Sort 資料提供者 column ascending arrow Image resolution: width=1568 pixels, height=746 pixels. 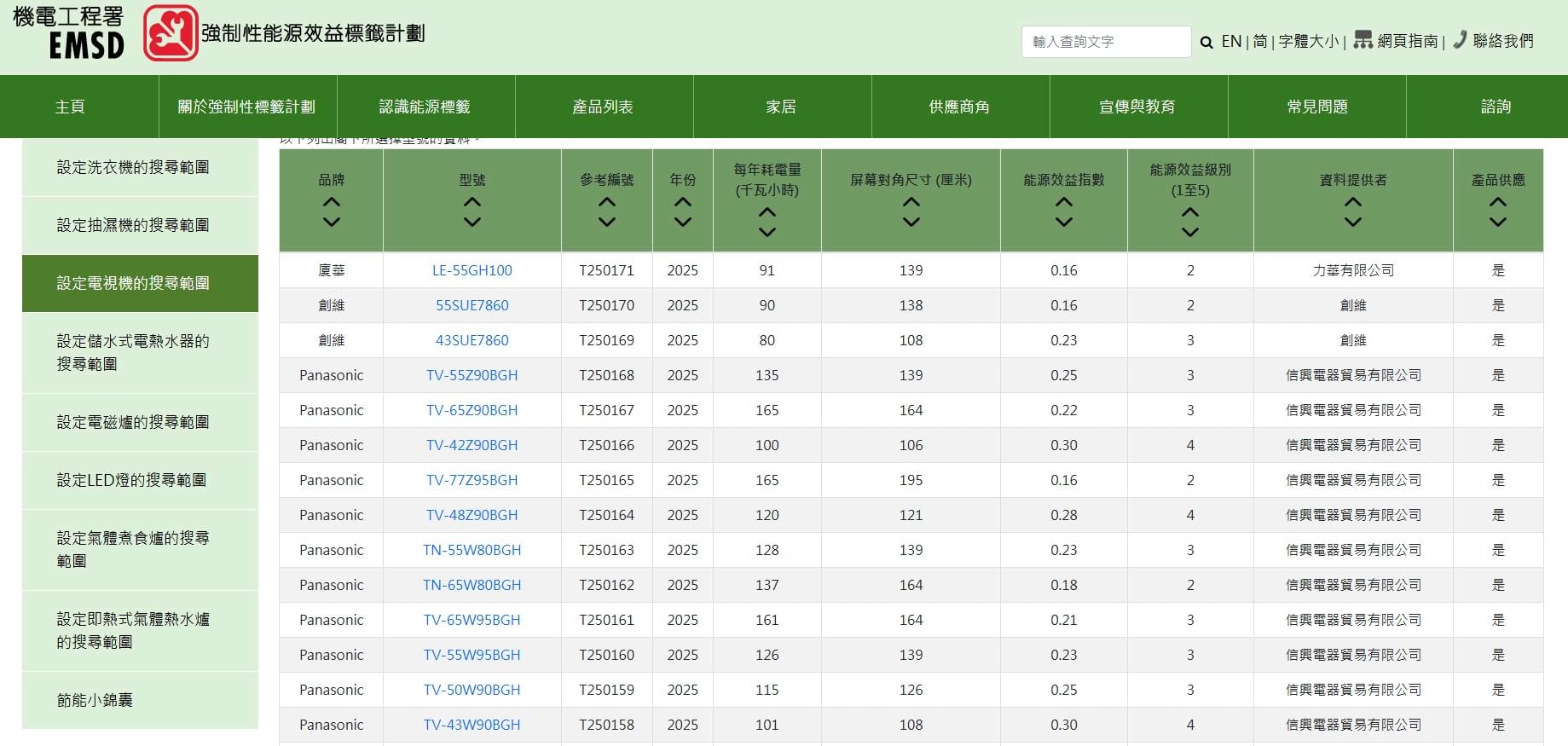click(1353, 203)
